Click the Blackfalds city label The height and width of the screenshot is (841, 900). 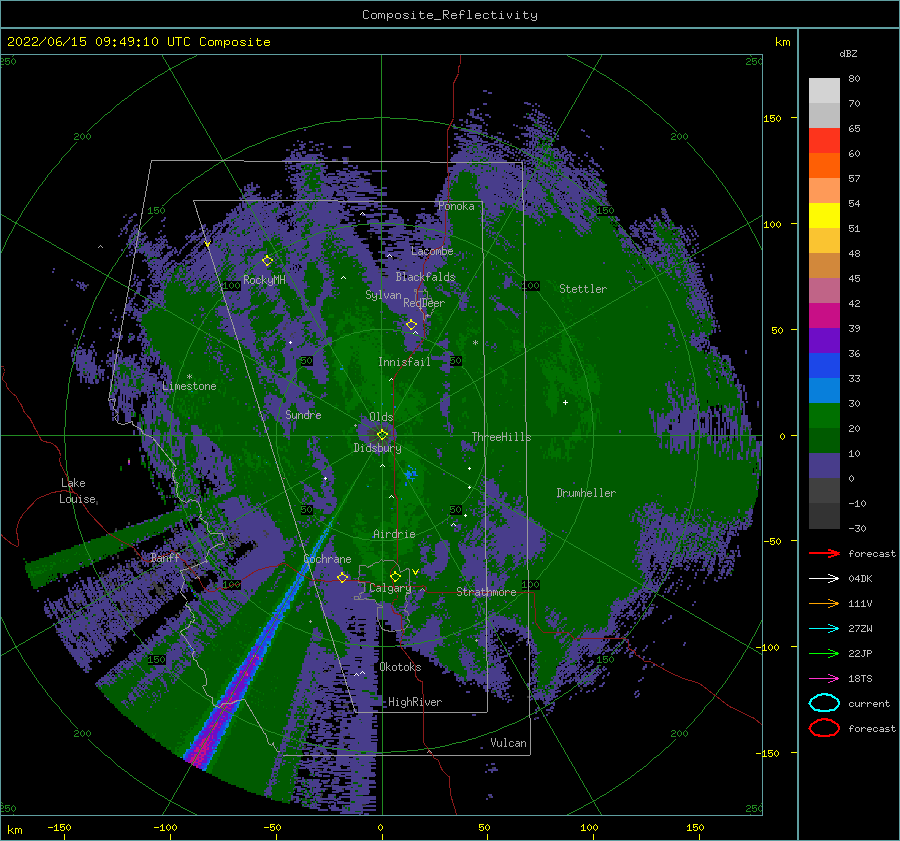425,277
